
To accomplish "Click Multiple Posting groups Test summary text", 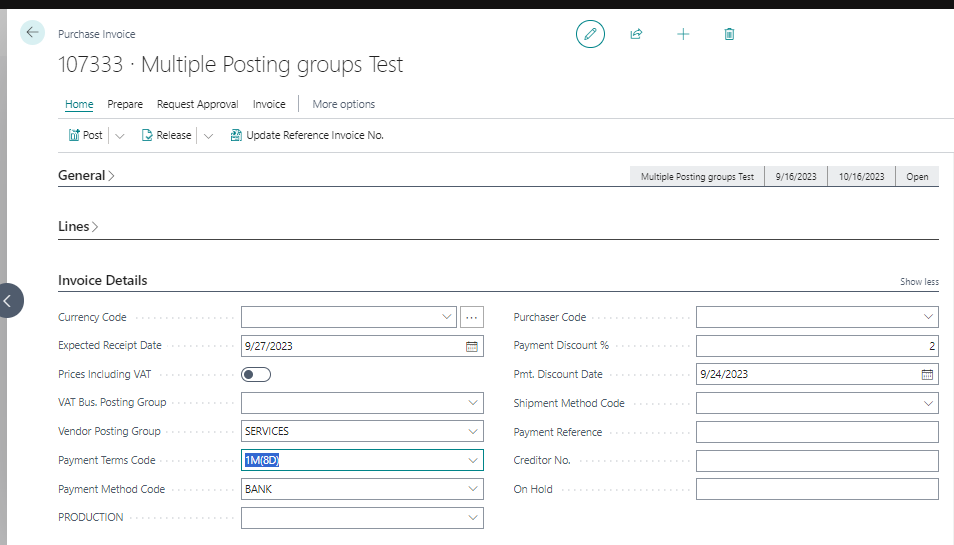I will pos(697,176).
